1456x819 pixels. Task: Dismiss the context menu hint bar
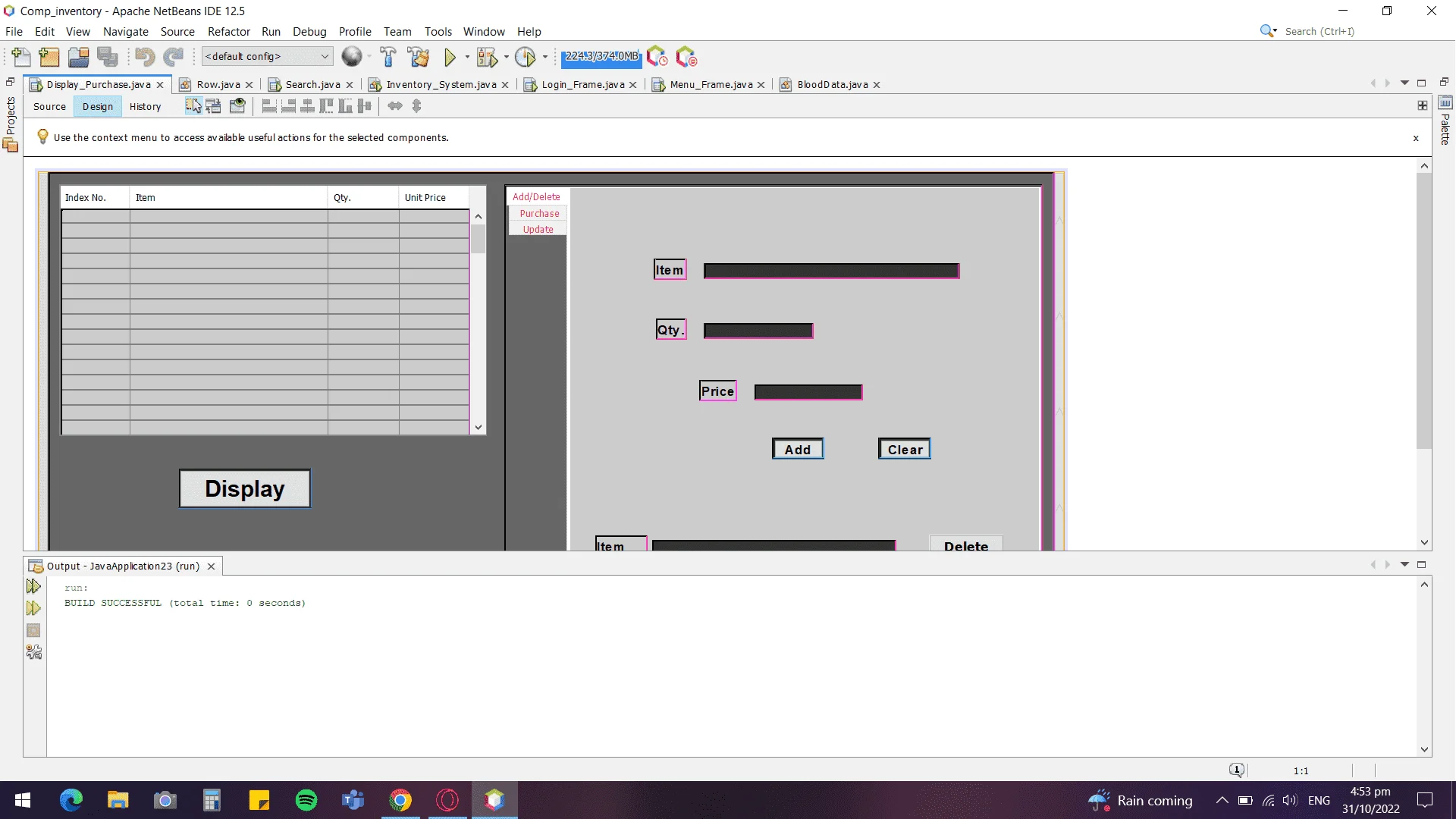click(1416, 138)
